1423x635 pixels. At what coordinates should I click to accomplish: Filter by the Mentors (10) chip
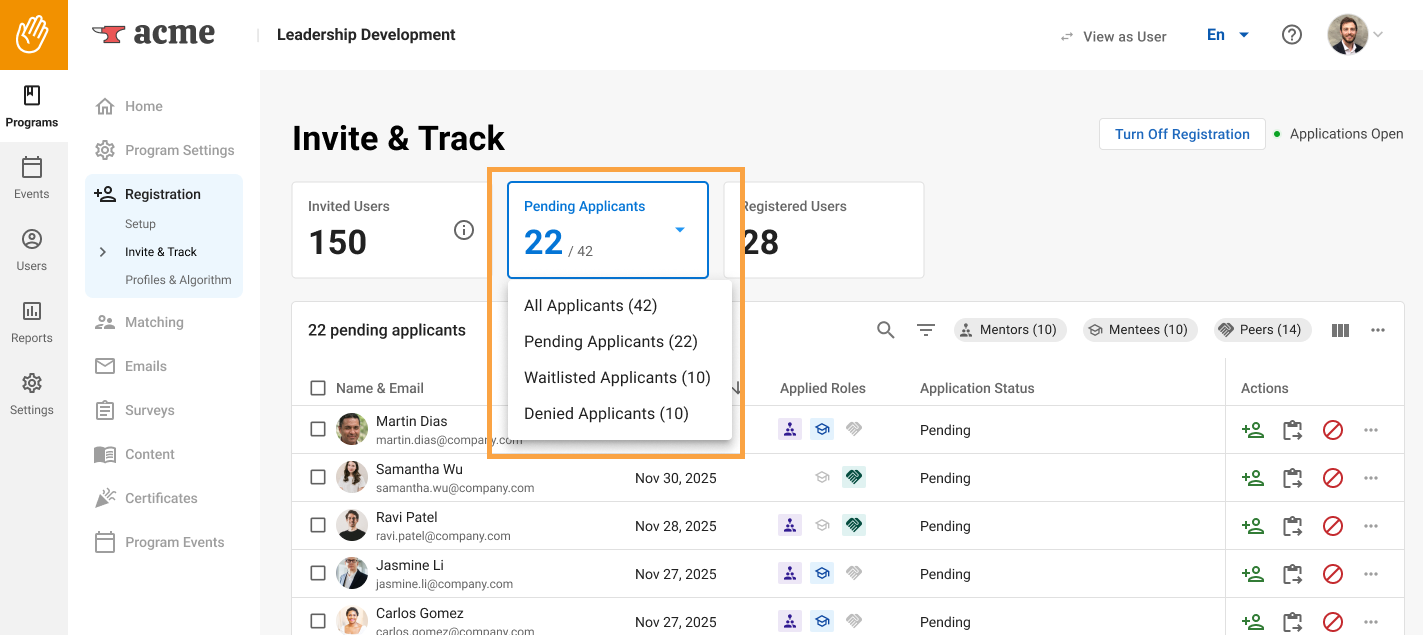(1010, 330)
